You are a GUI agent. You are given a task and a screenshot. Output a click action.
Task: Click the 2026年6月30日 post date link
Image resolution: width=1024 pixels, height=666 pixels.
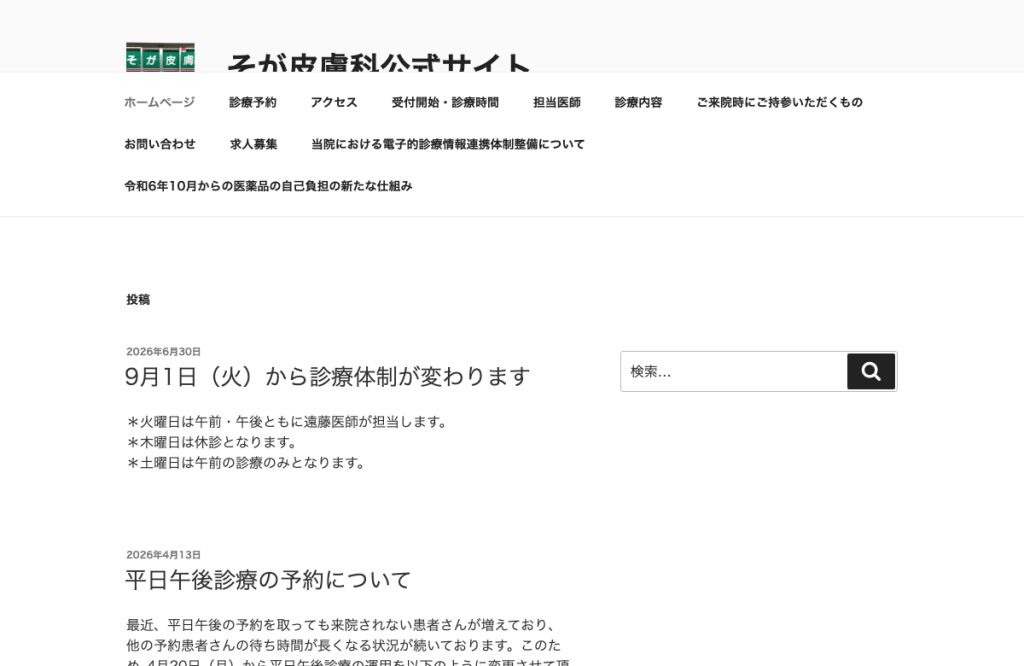163,351
